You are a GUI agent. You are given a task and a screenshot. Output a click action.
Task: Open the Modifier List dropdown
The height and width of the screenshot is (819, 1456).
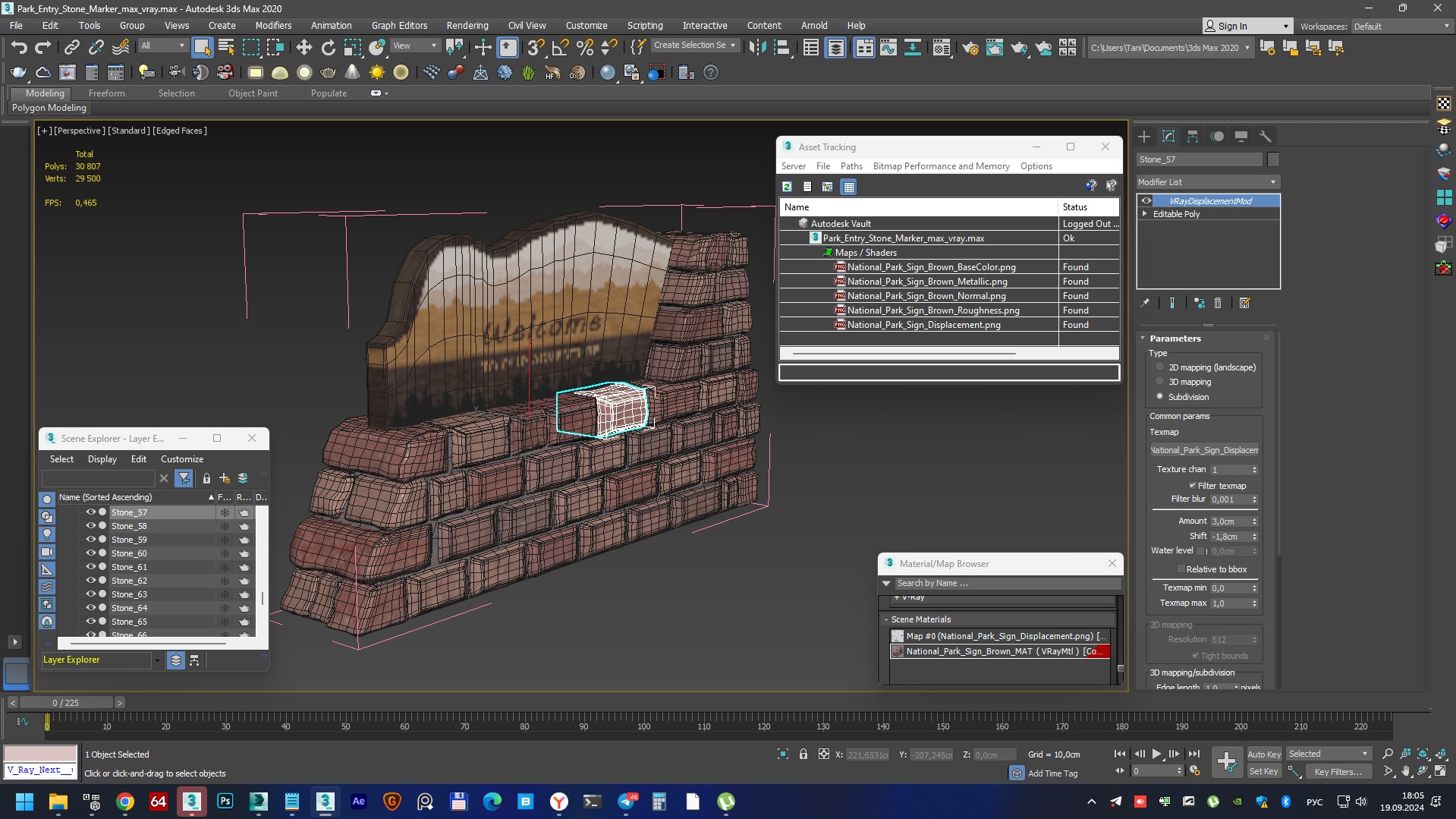tap(1208, 182)
